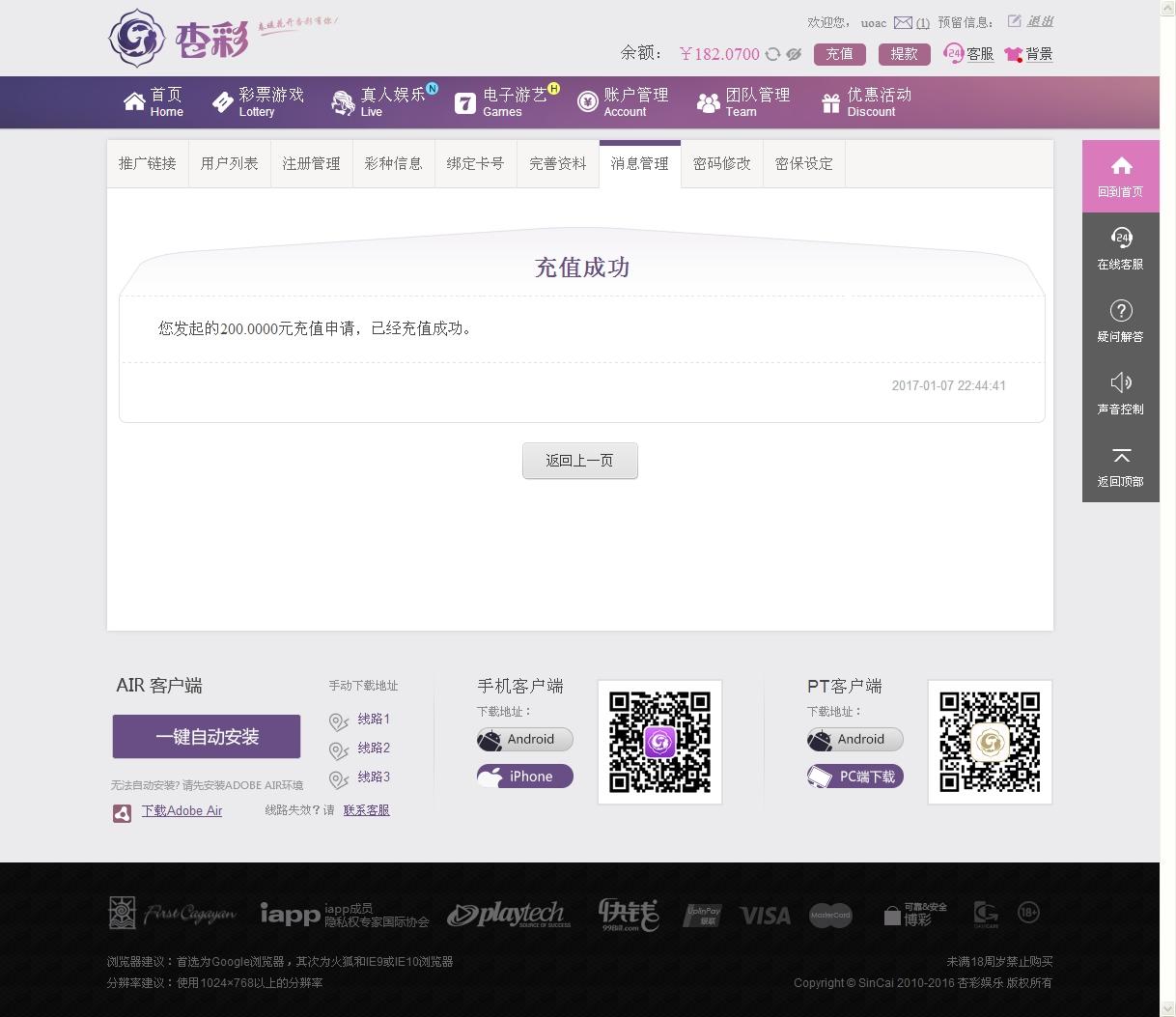Click the location pin beside 线路1
This screenshot has width=1176, height=1017.
coord(338,721)
